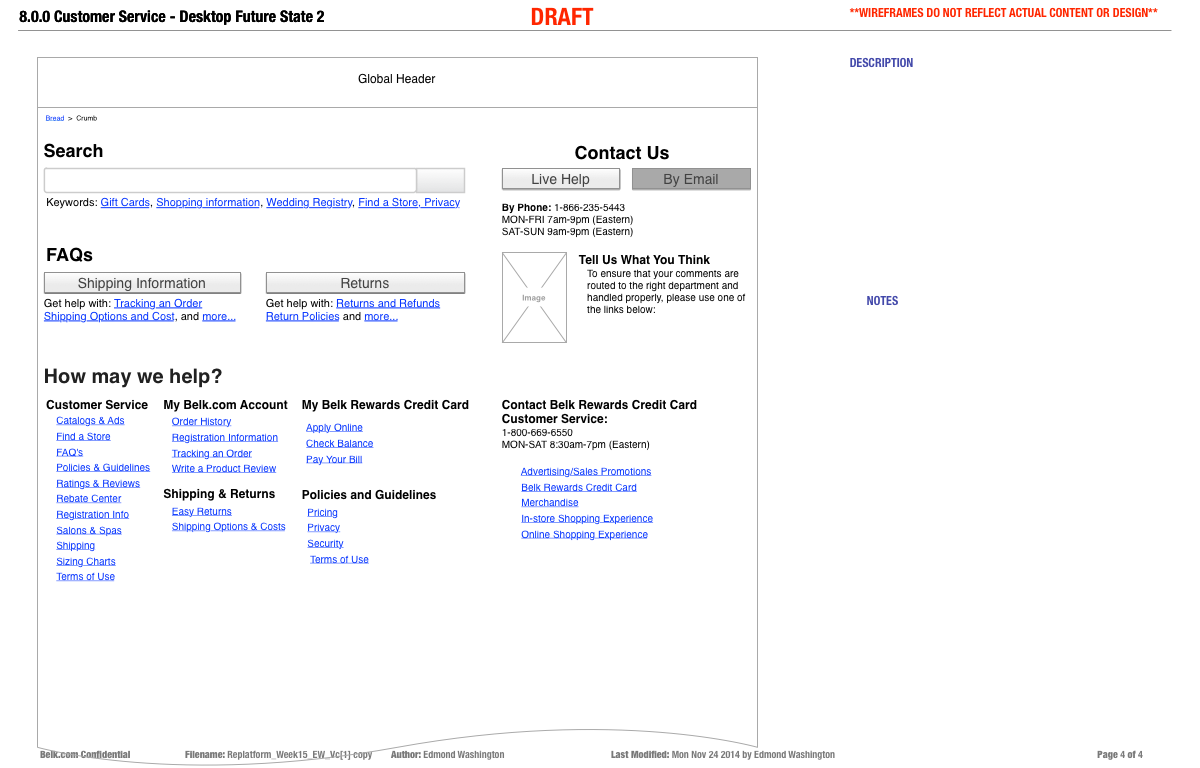
Task: Open Catalogs & Ads link
Action: pos(90,421)
